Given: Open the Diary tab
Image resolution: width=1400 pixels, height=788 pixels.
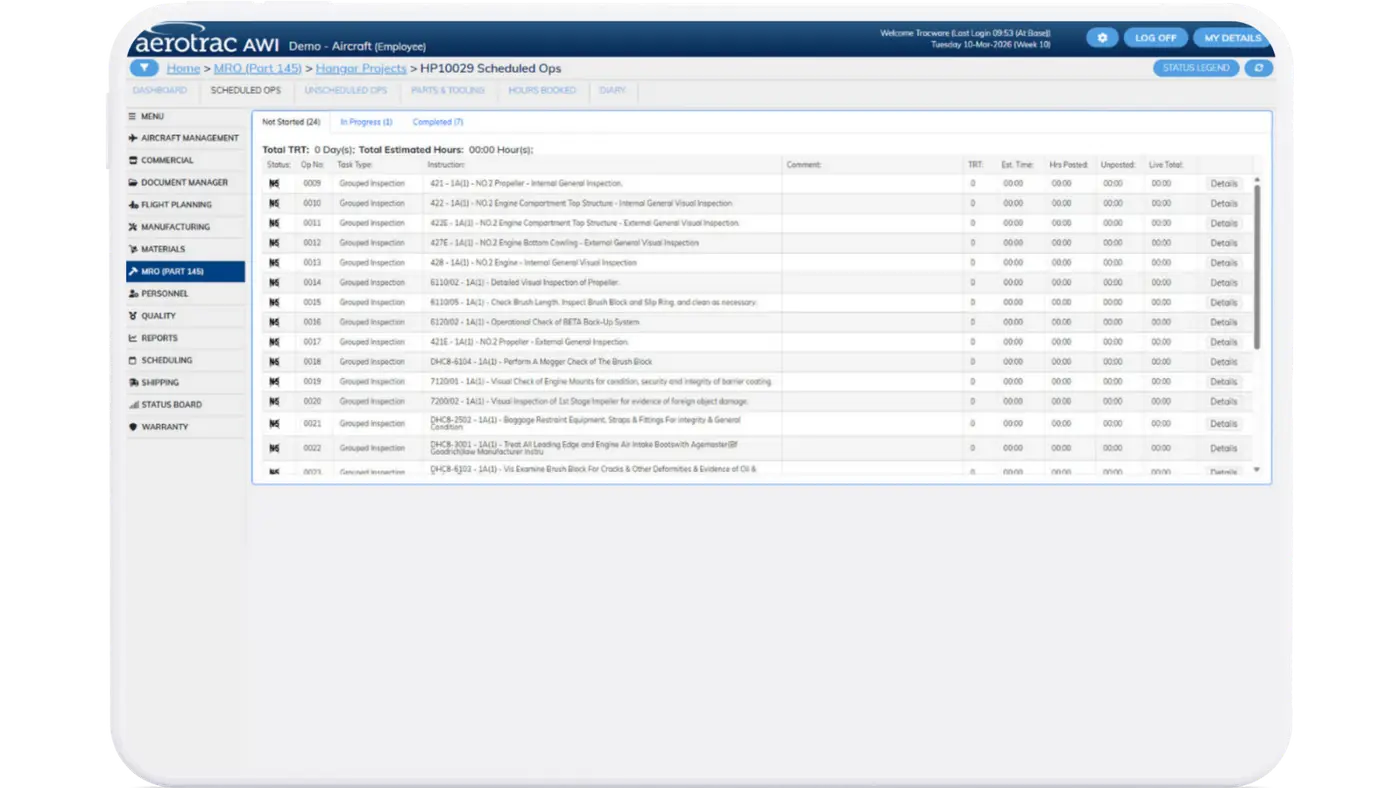Looking at the screenshot, I should click(612, 91).
